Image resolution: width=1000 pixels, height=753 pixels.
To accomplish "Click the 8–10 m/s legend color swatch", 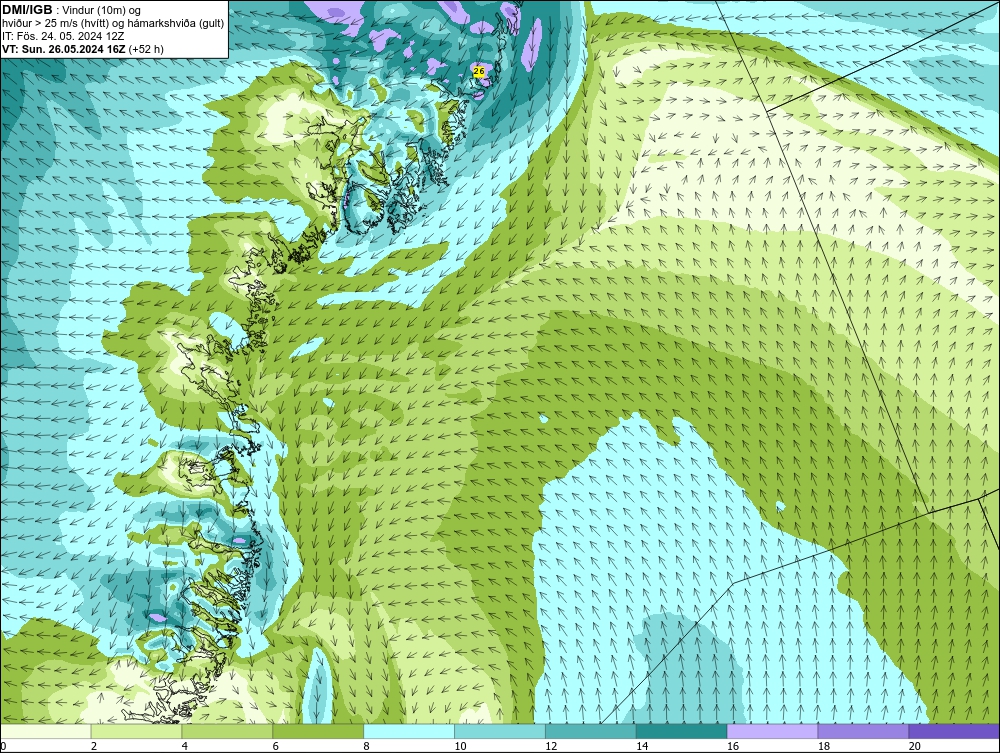I will click(409, 731).
